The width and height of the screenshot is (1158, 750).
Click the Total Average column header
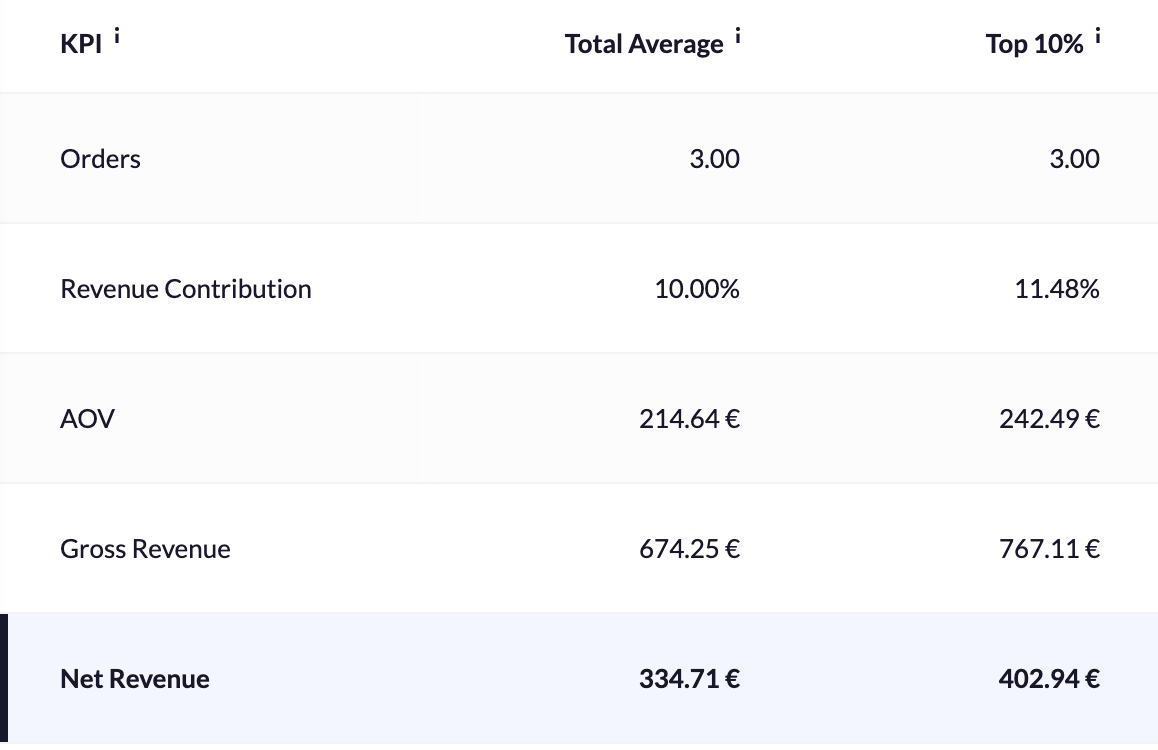click(x=643, y=45)
